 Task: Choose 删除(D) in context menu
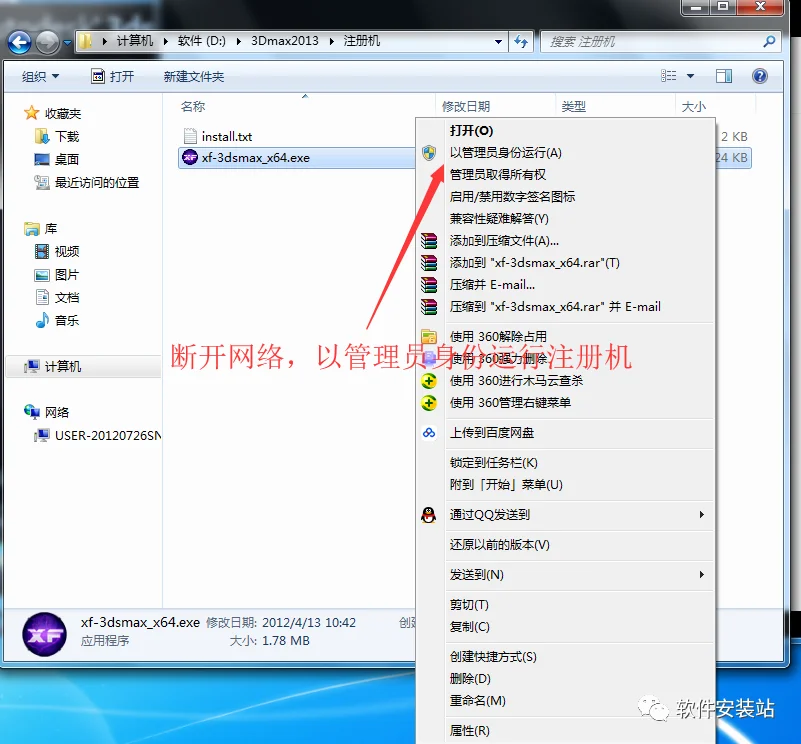[566, 679]
